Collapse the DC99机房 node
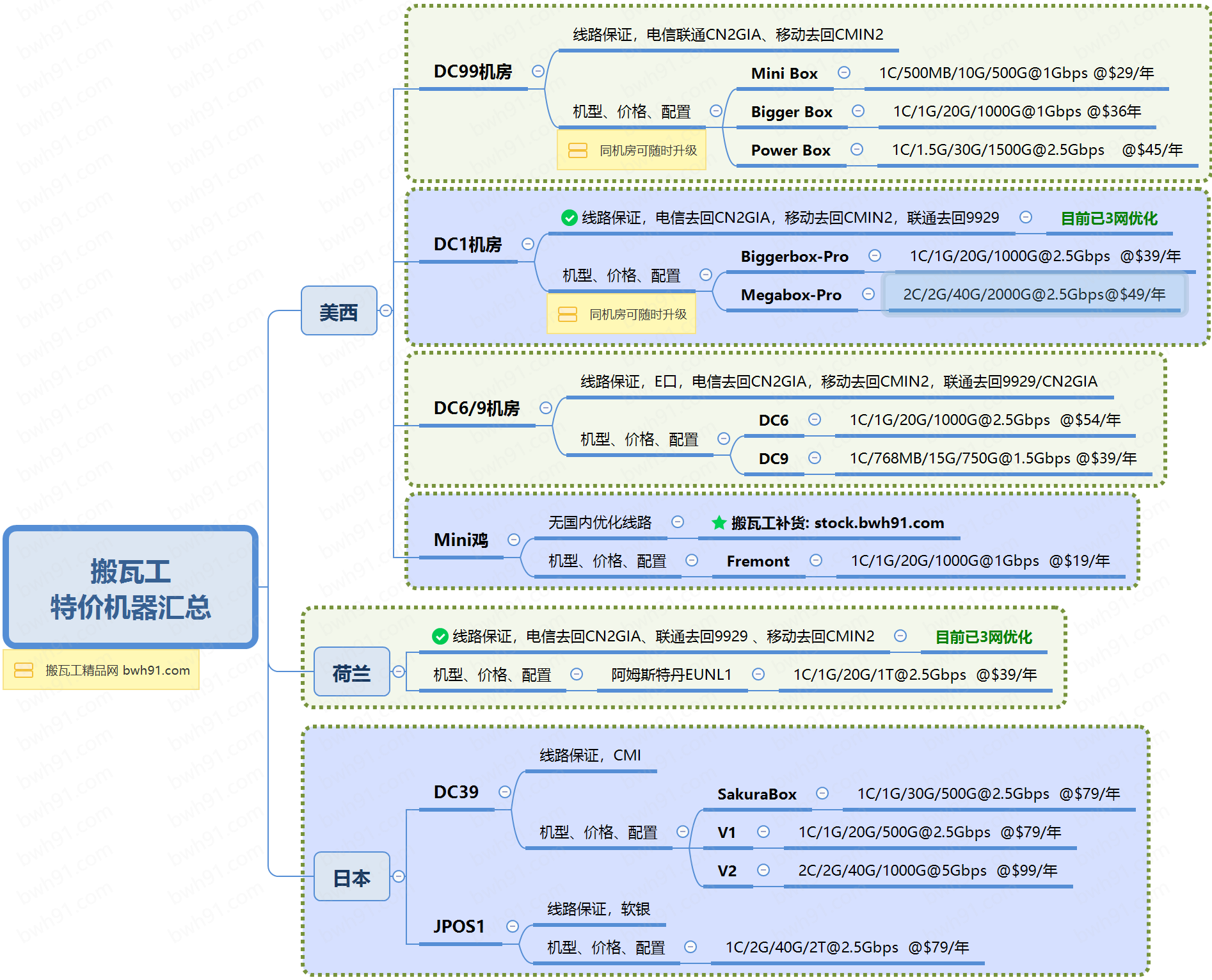This screenshot has width=1212, height=980. (x=538, y=71)
